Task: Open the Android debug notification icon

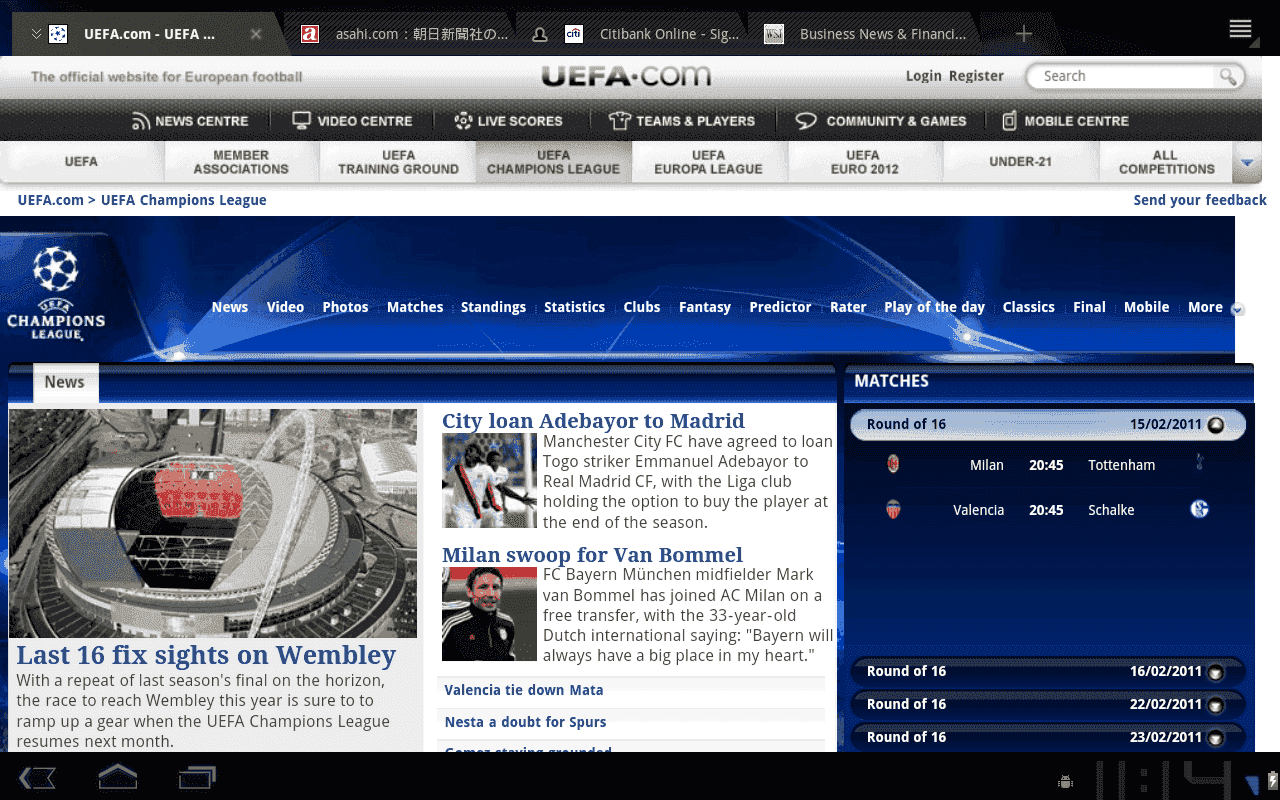Action: tap(1065, 781)
